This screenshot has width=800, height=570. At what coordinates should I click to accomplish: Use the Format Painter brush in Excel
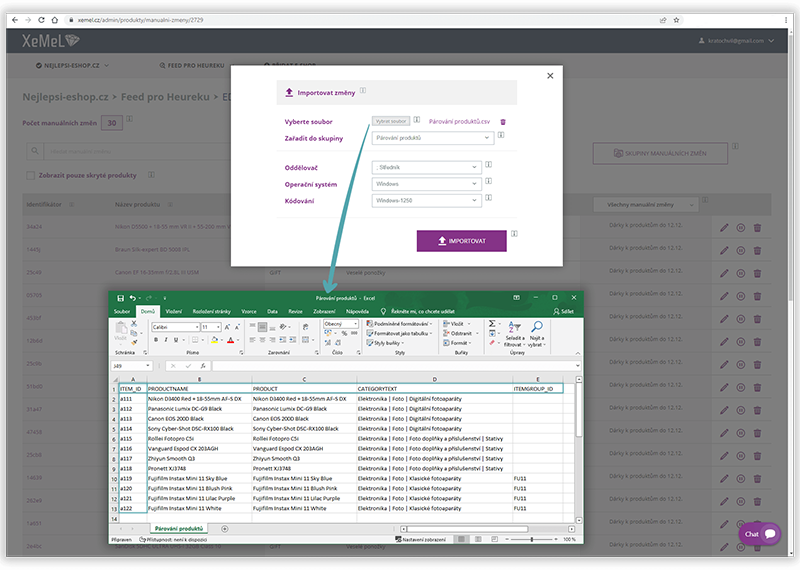(134, 342)
